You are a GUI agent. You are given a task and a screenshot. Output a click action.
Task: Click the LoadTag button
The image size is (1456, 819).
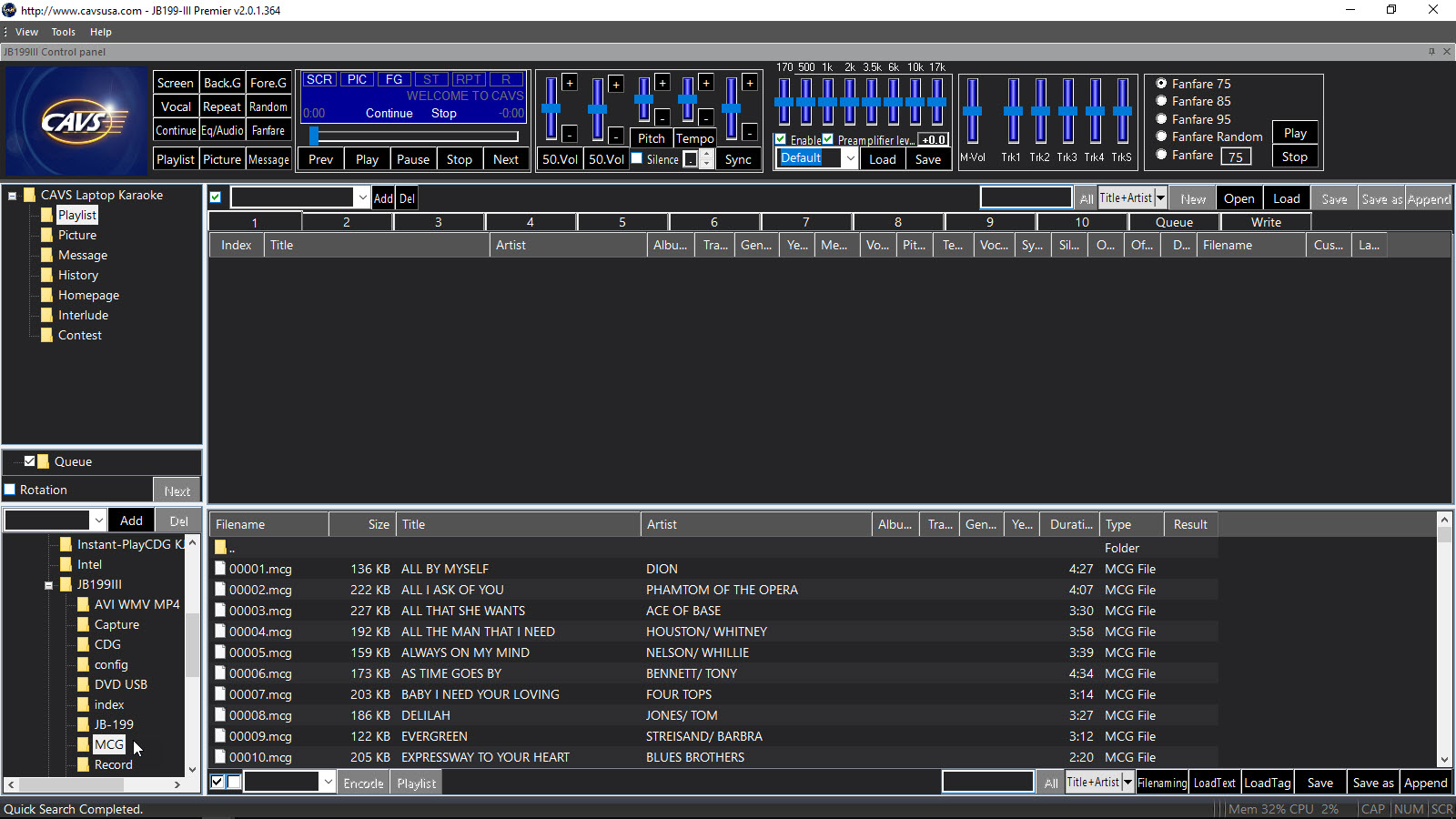pyautogui.click(x=1268, y=783)
